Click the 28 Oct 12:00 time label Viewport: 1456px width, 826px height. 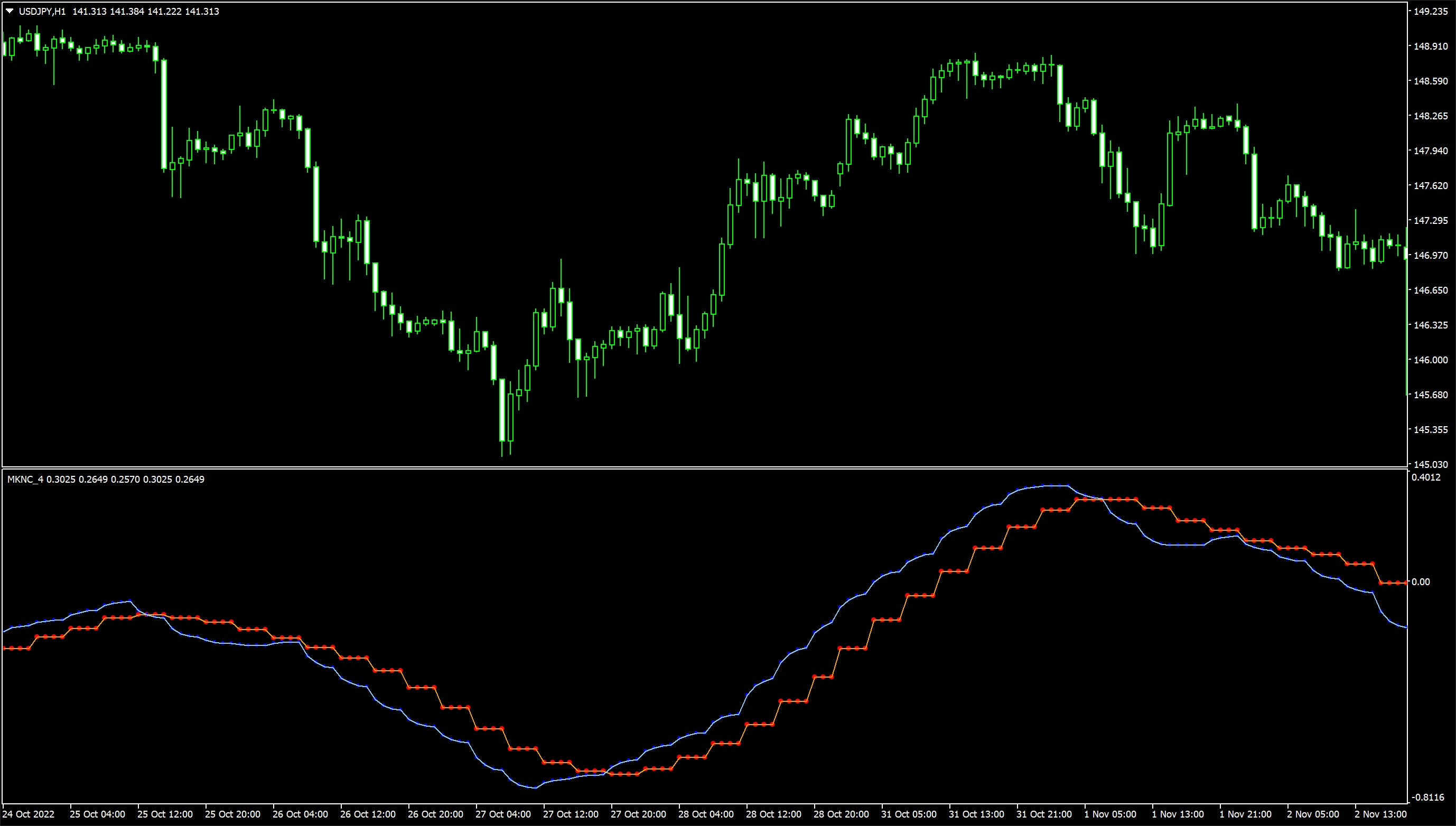[x=773, y=814]
